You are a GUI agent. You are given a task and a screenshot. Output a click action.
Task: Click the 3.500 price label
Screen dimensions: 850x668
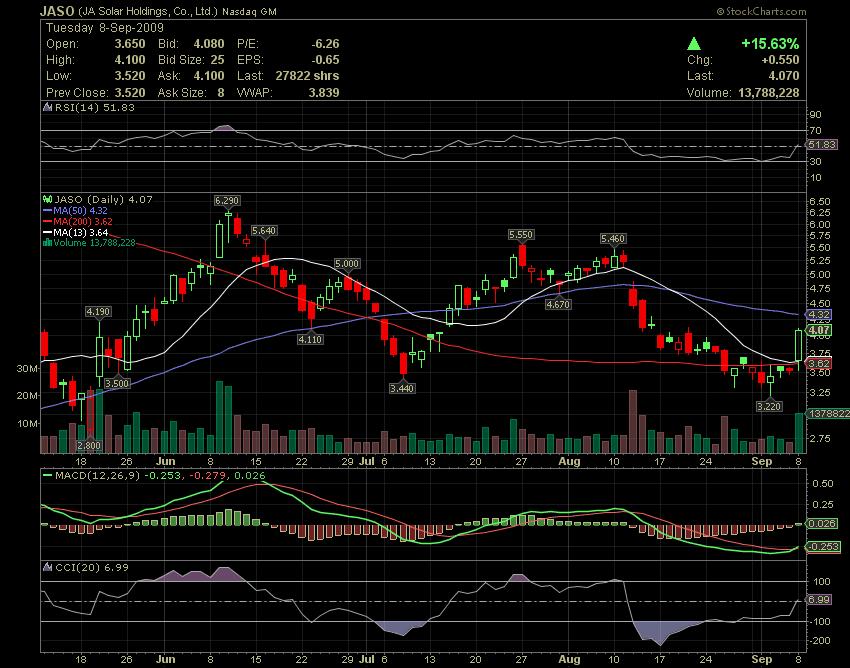pyautogui.click(x=117, y=383)
